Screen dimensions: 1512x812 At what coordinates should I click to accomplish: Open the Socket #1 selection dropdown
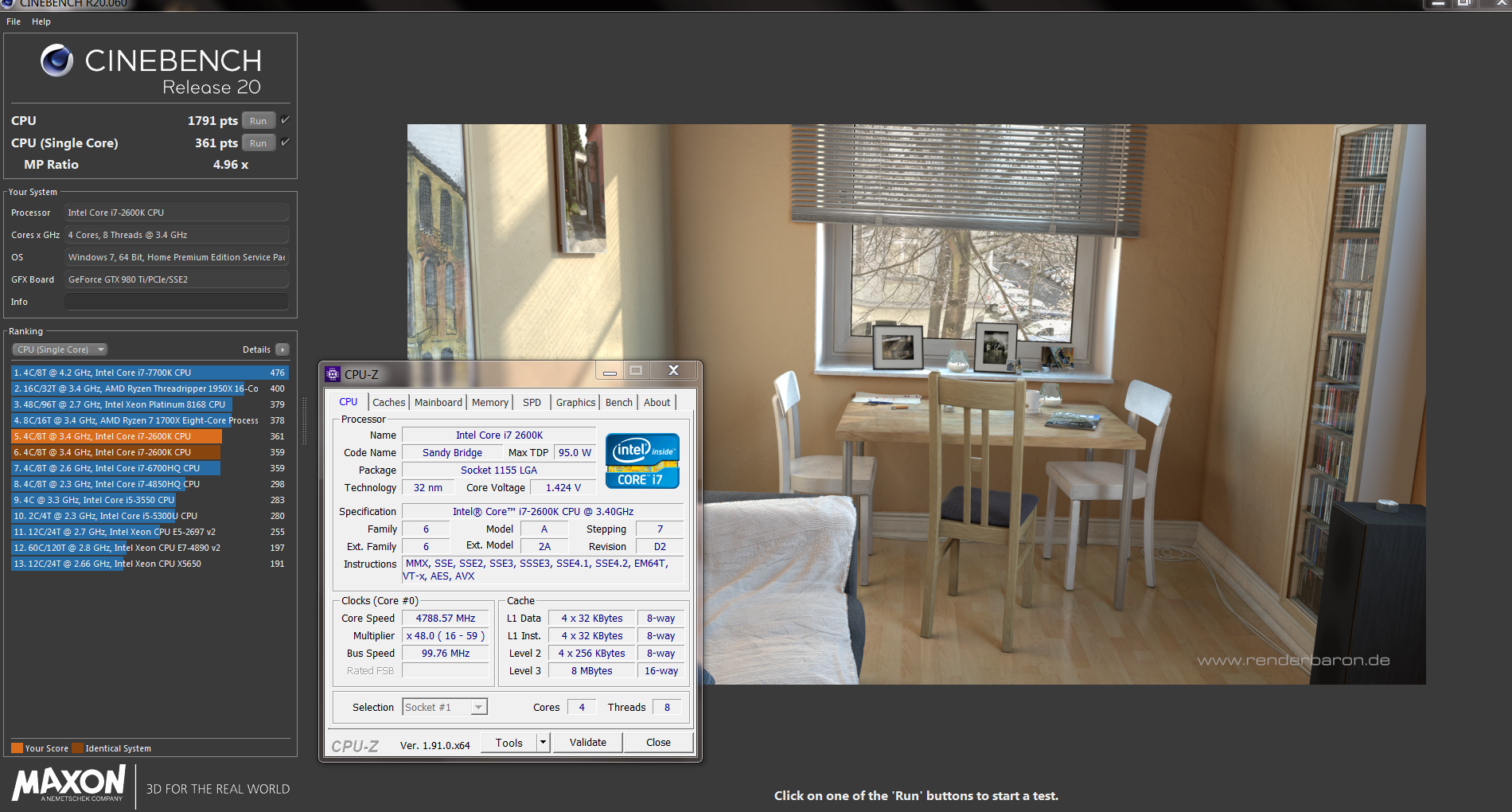point(445,707)
